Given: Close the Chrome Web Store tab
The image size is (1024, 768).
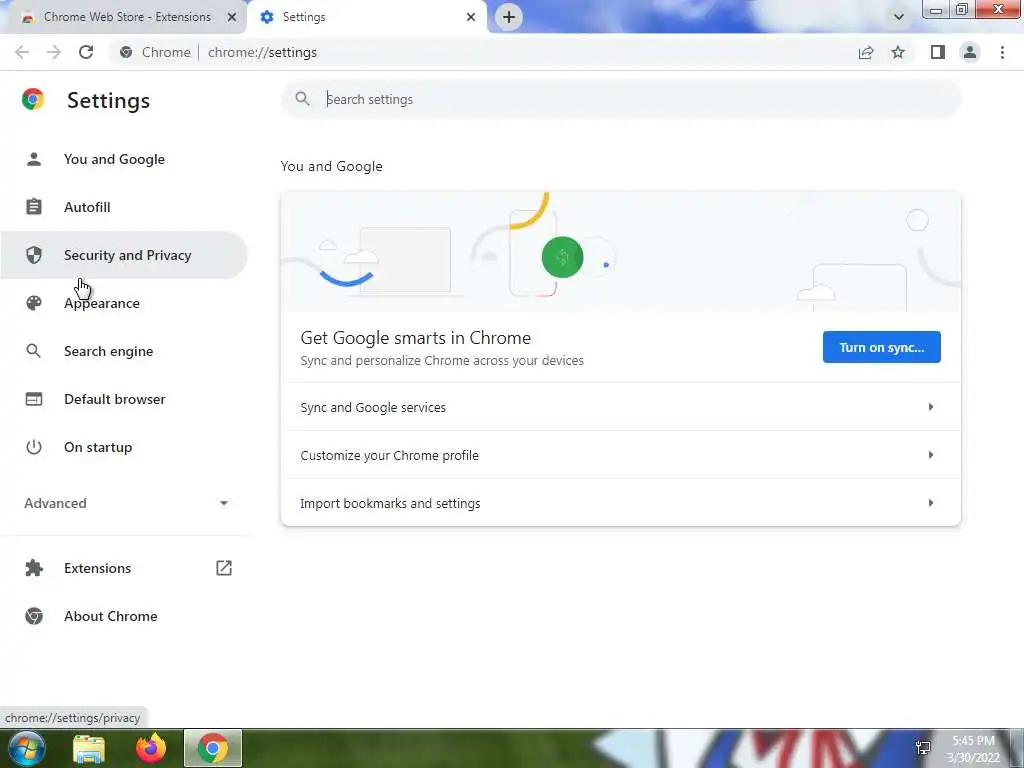Looking at the screenshot, I should [x=232, y=17].
